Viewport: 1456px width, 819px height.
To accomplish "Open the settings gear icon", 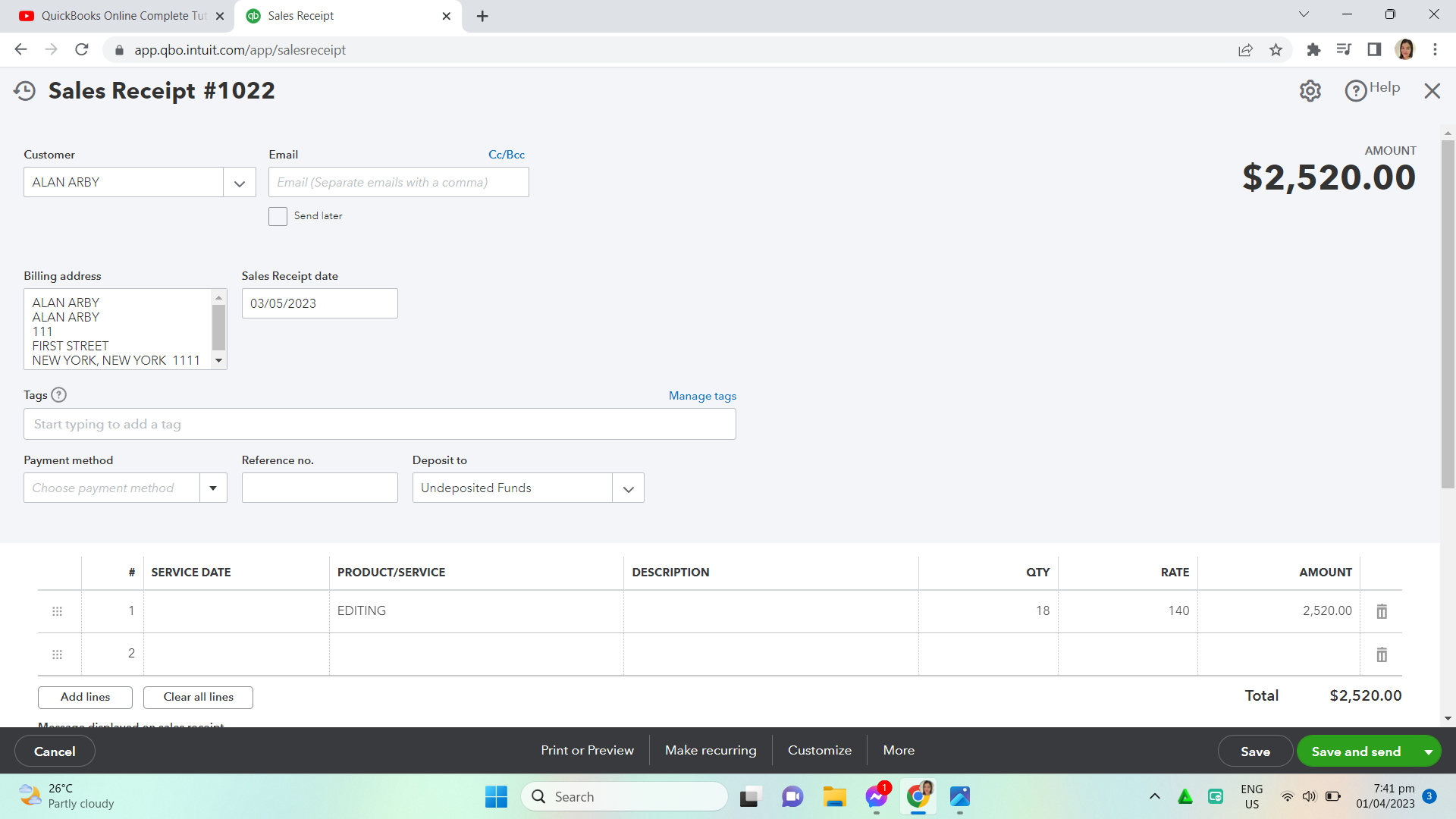I will [1310, 91].
